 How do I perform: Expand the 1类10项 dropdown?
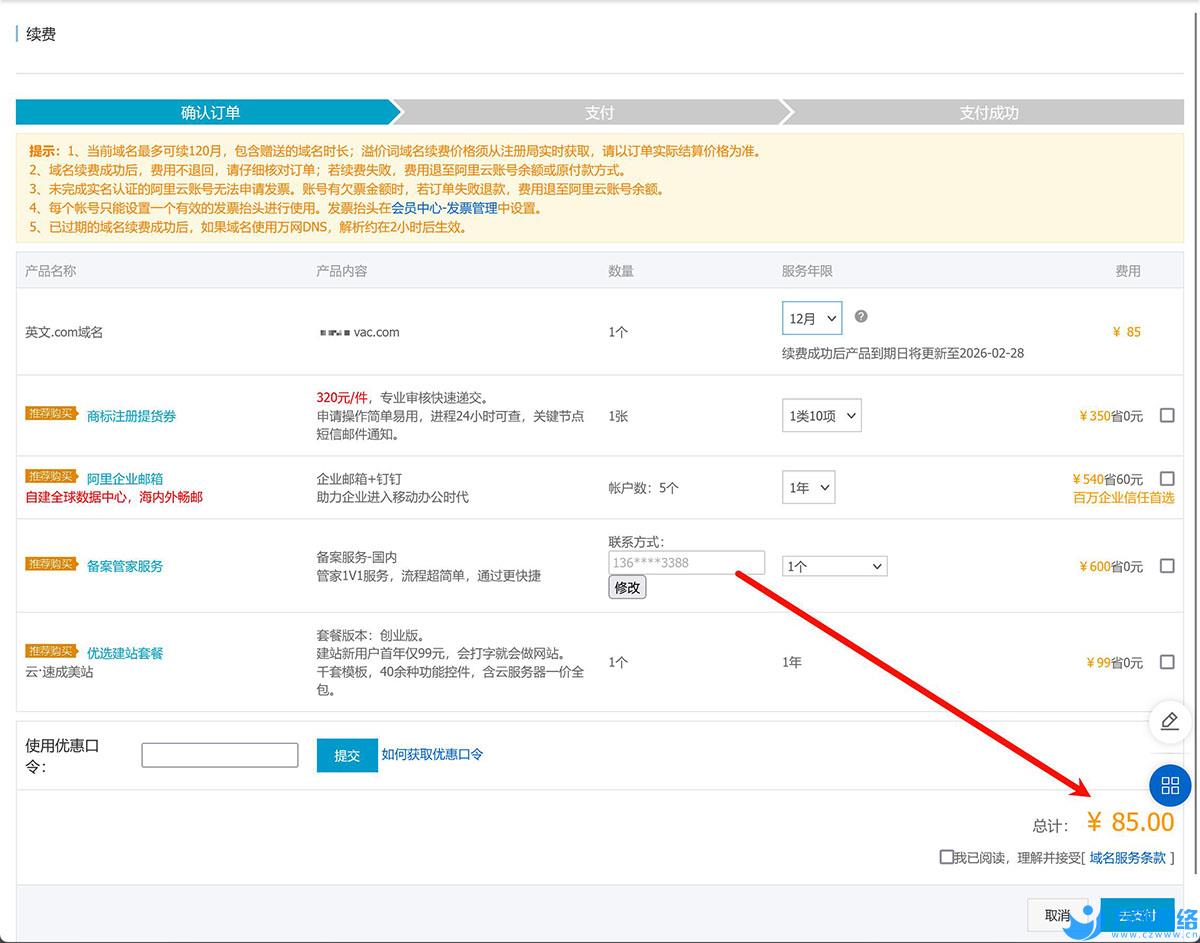coord(821,416)
